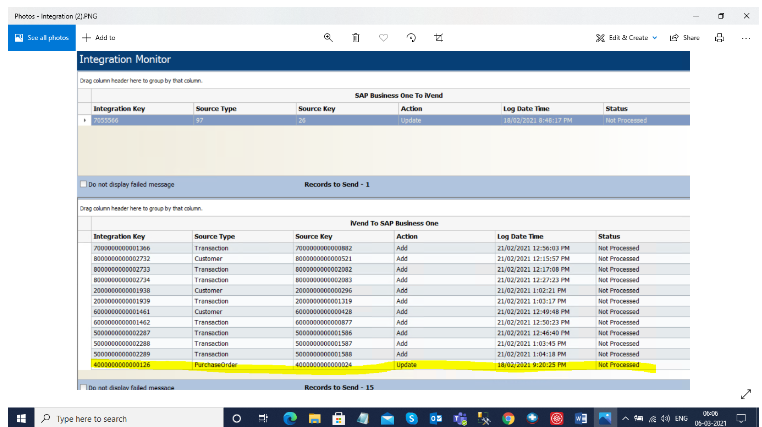762x427 pixels.
Task: Click the taskbar search box
Action: [x=128, y=418]
